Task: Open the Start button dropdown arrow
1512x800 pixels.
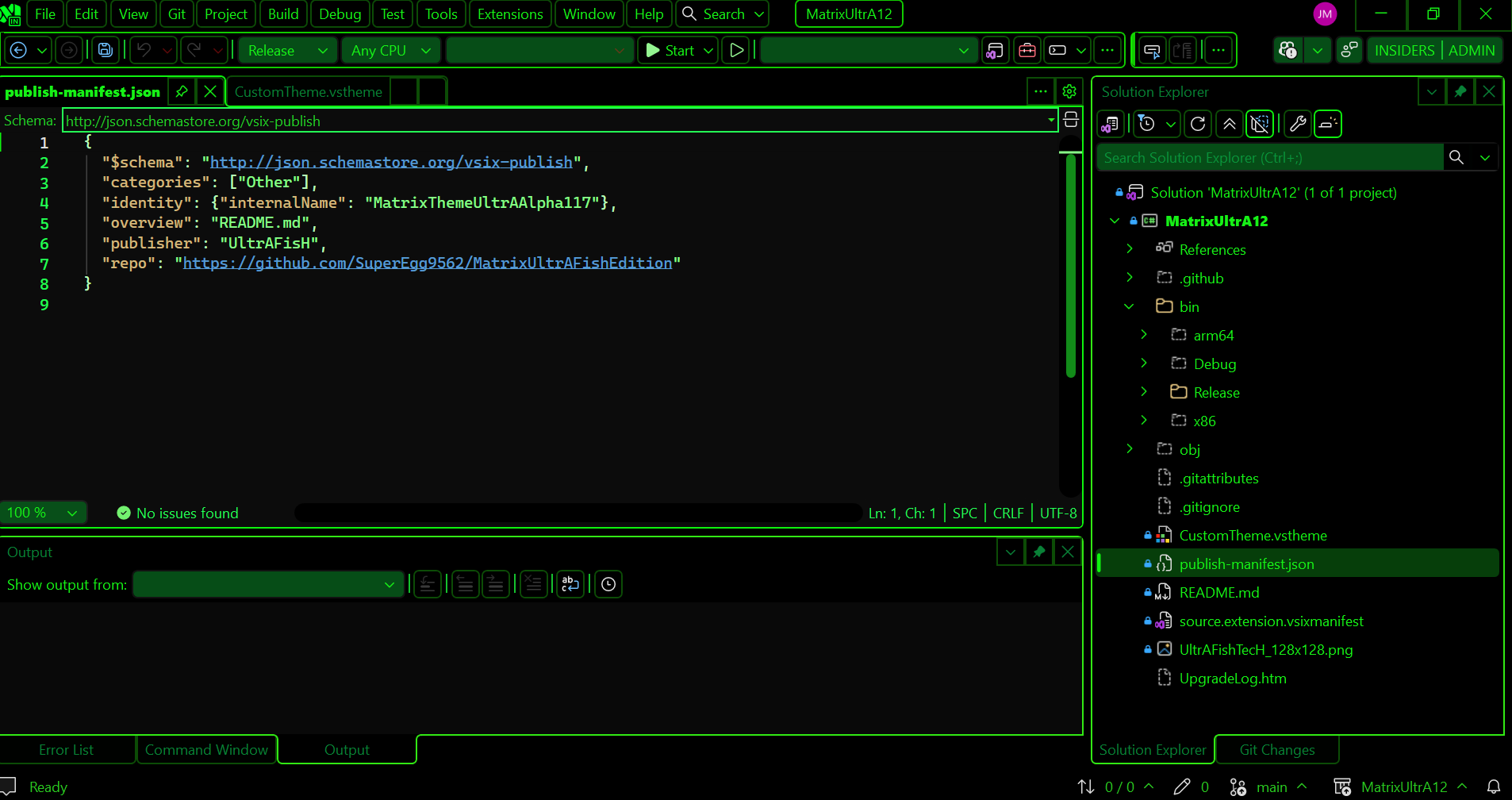Action: 708,50
